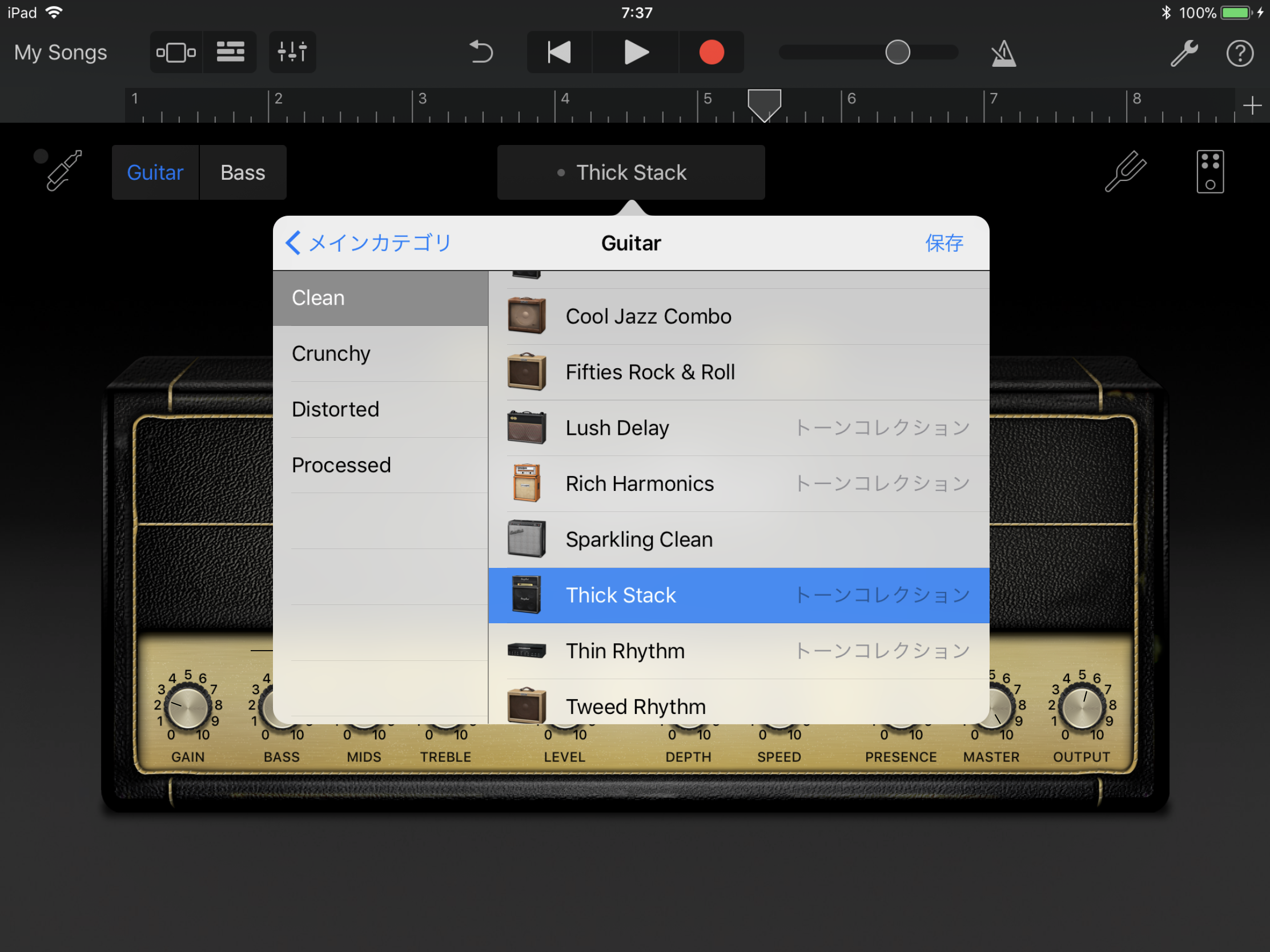This screenshot has height=952, width=1270.
Task: Choose the Thick Stack preset
Action: click(x=739, y=595)
